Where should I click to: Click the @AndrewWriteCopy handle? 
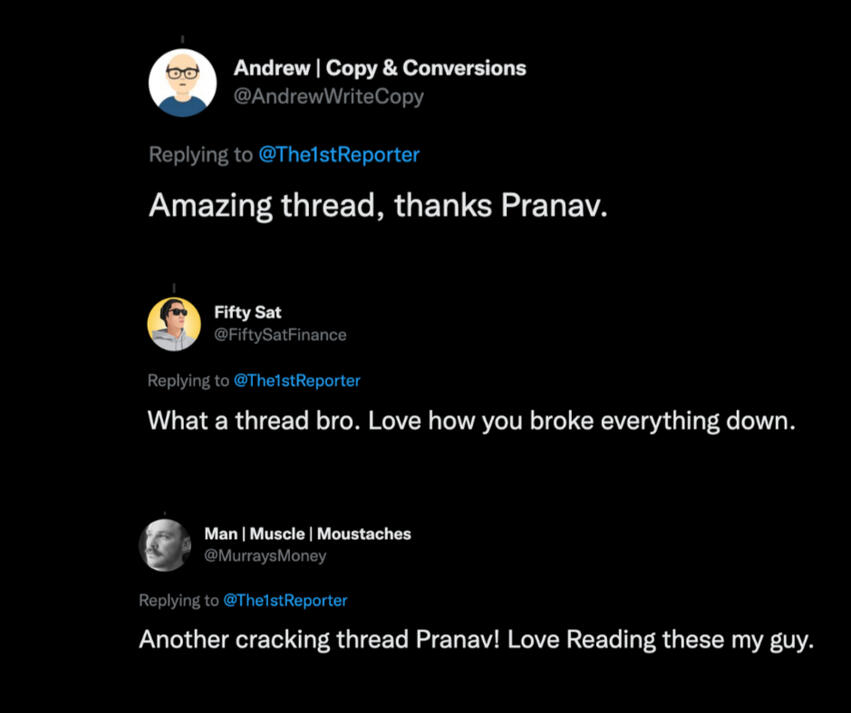pos(328,97)
